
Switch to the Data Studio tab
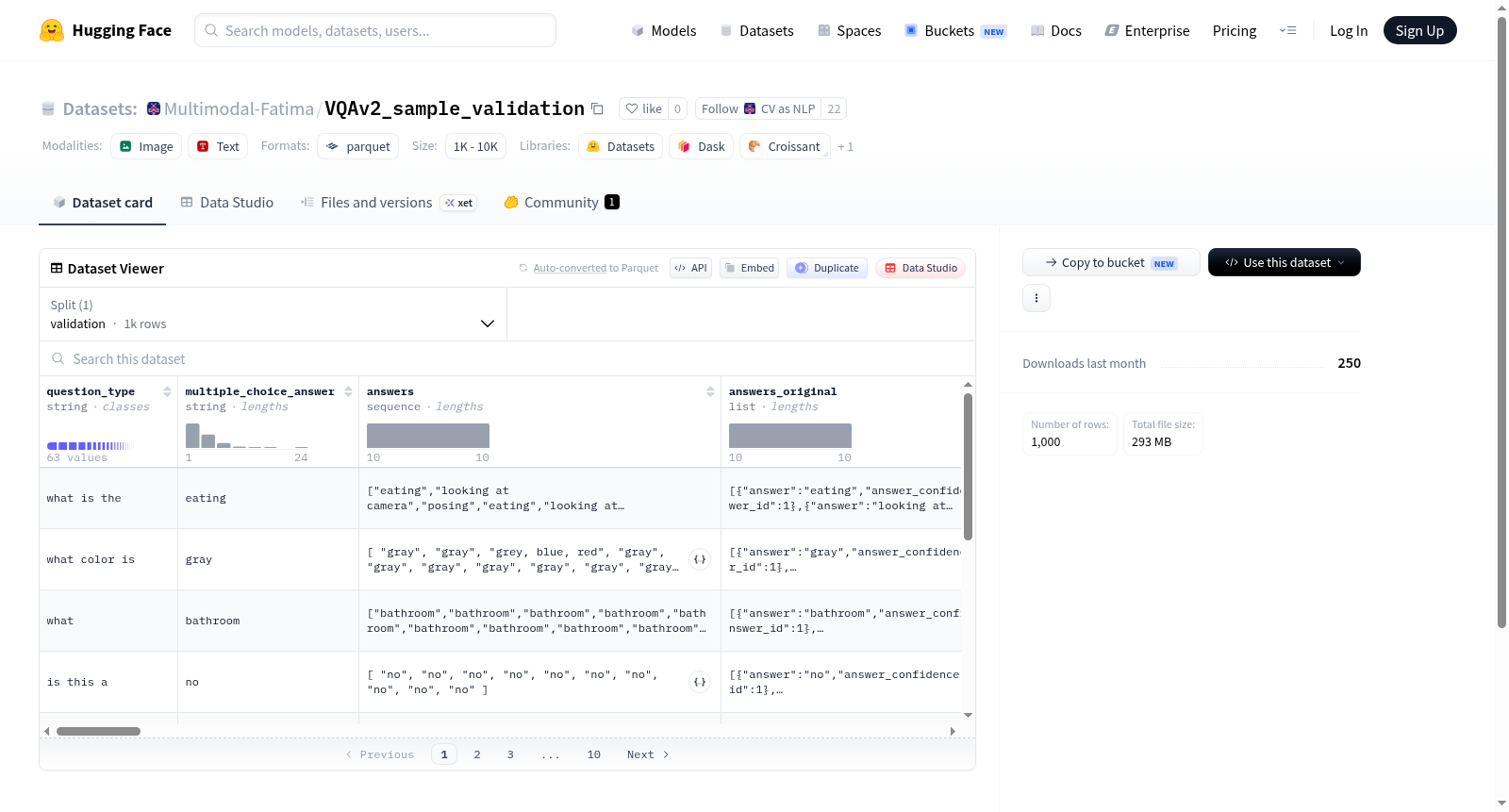pos(227,203)
